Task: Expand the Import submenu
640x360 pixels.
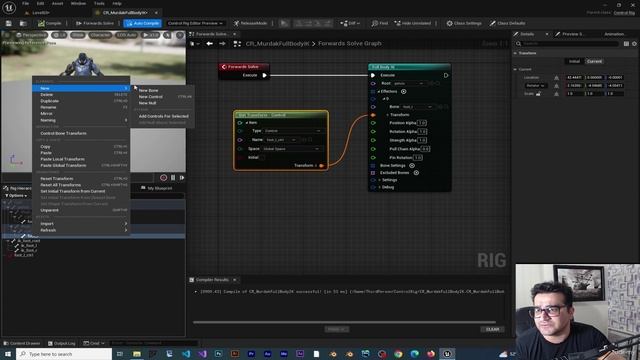Action: pos(81,224)
